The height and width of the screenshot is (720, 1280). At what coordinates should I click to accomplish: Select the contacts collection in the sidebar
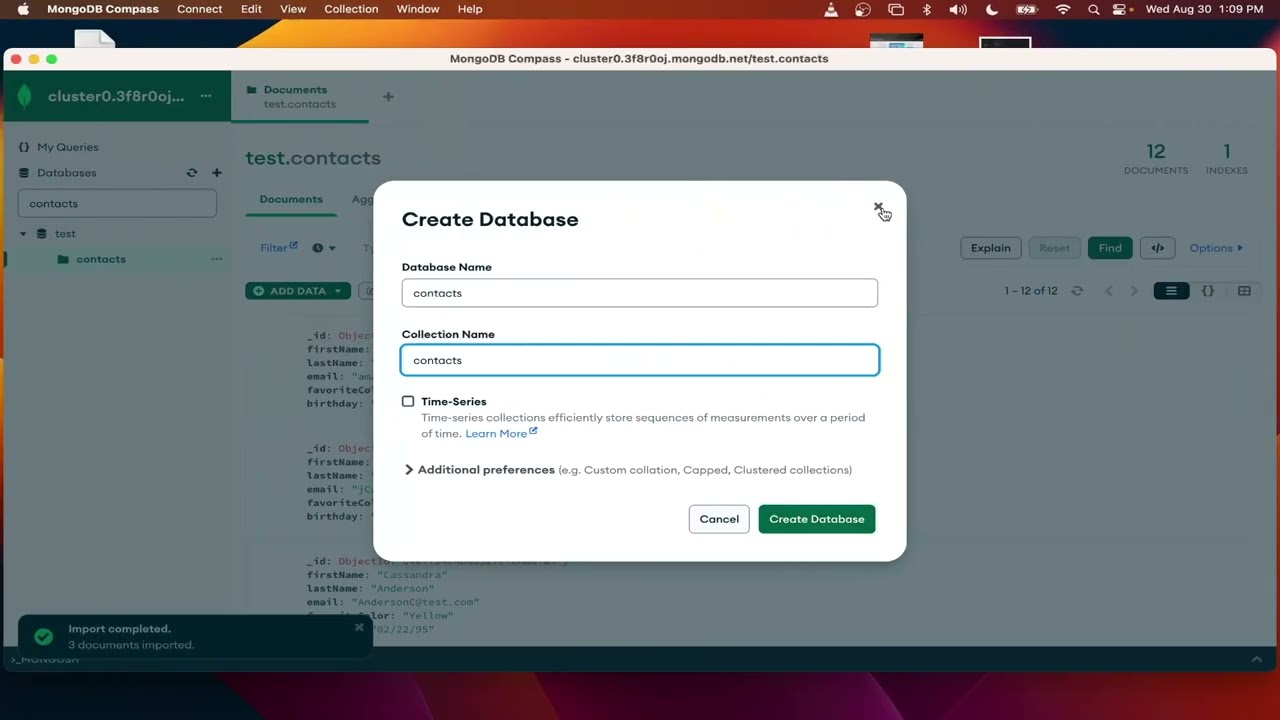101,259
